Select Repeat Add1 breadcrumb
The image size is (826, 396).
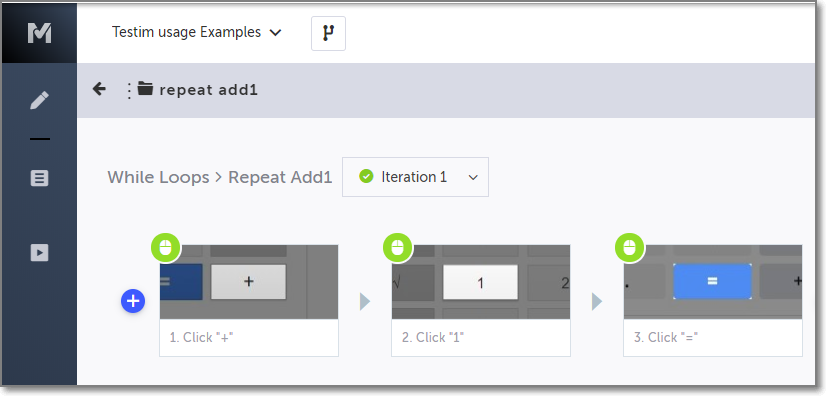280,177
